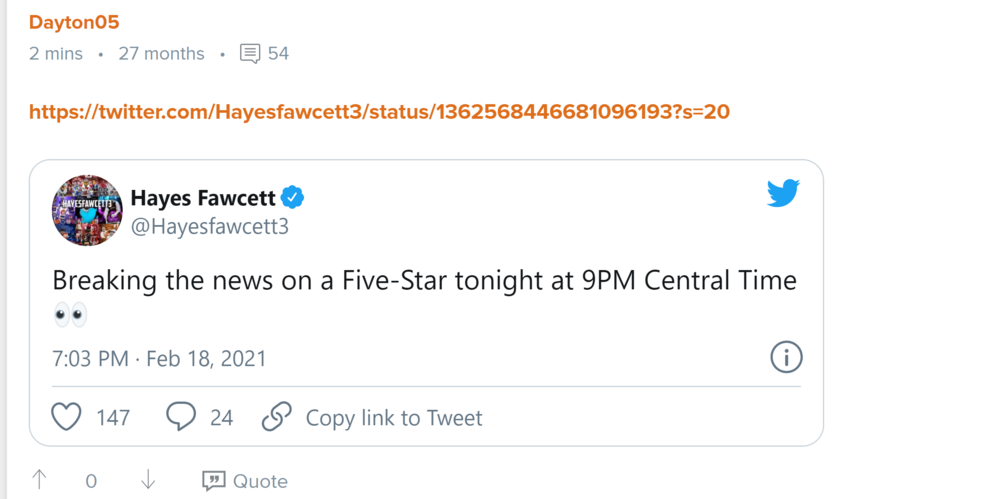Click the post comments icon beside 54

[x=250, y=54]
